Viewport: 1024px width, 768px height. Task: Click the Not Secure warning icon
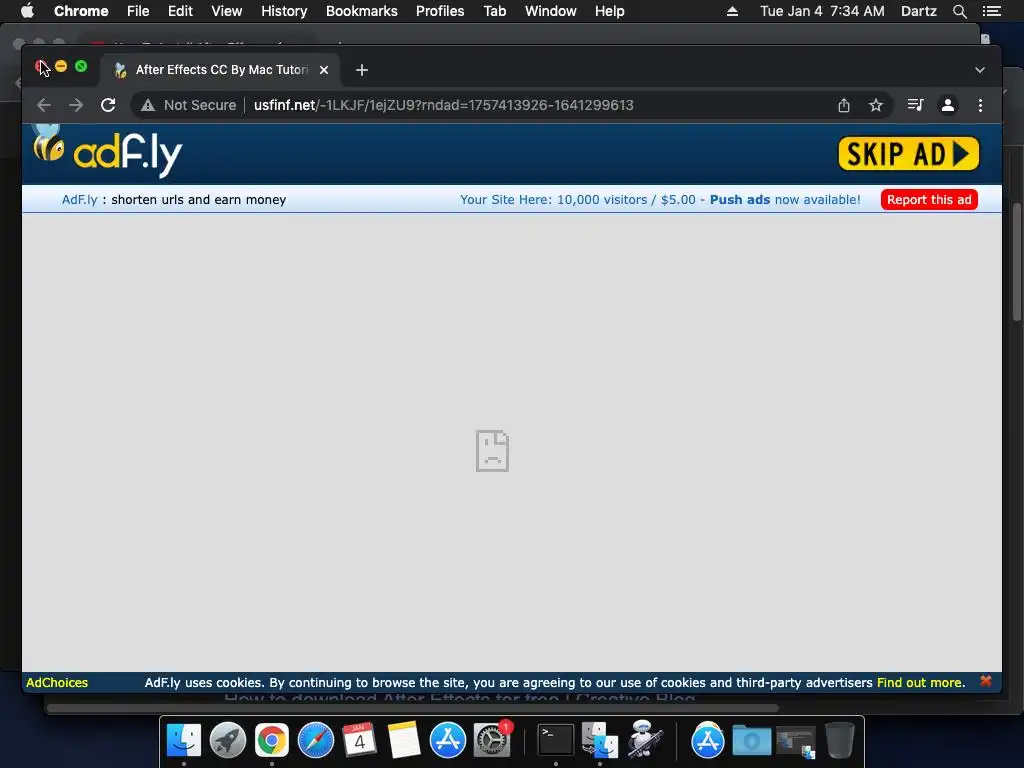pyautogui.click(x=148, y=105)
